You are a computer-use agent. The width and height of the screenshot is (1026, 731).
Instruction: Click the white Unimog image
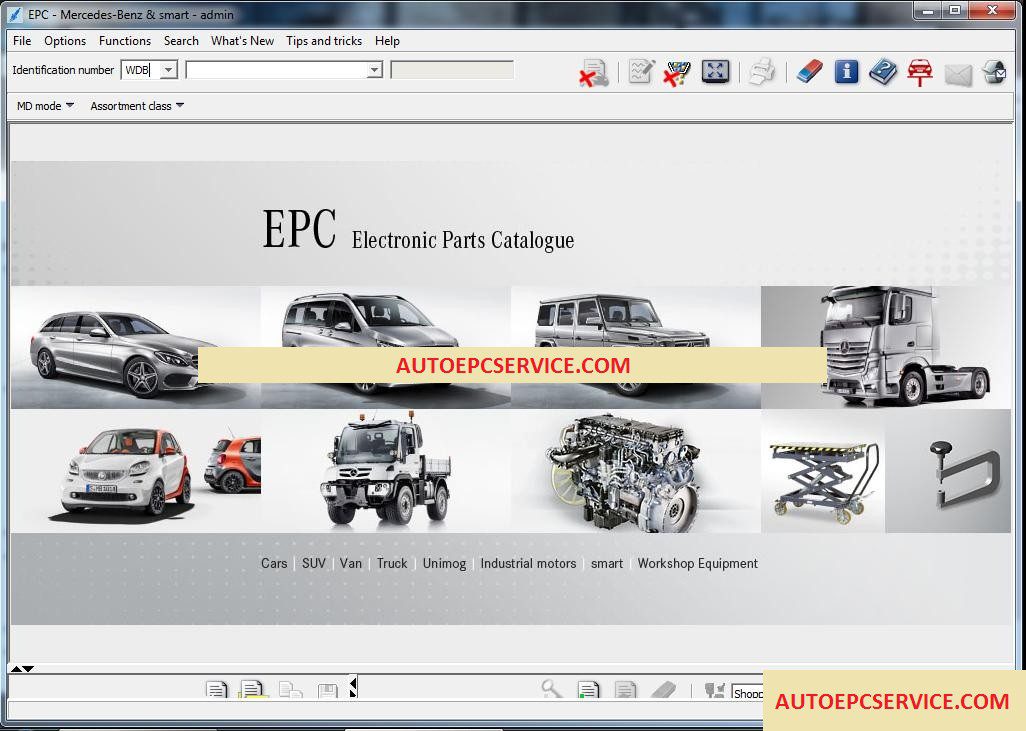(386, 471)
